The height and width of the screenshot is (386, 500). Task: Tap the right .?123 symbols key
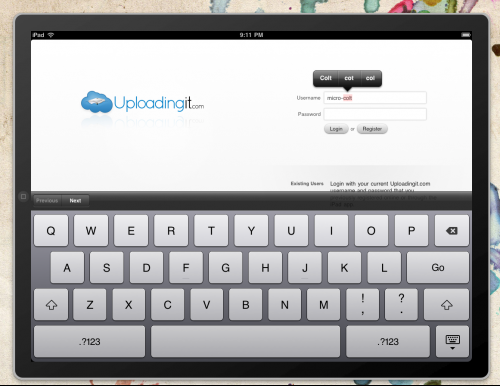click(388, 342)
